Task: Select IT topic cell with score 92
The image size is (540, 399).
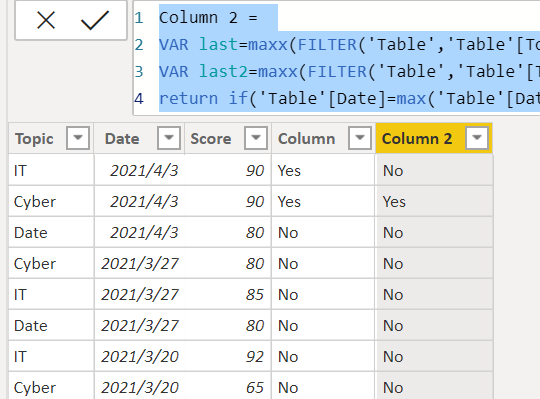Action: point(51,356)
